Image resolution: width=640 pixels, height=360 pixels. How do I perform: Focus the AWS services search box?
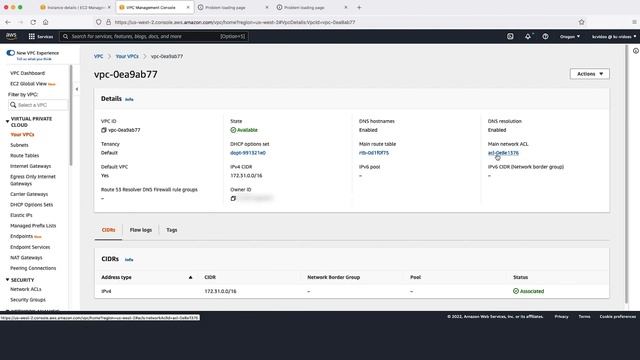[154, 36]
